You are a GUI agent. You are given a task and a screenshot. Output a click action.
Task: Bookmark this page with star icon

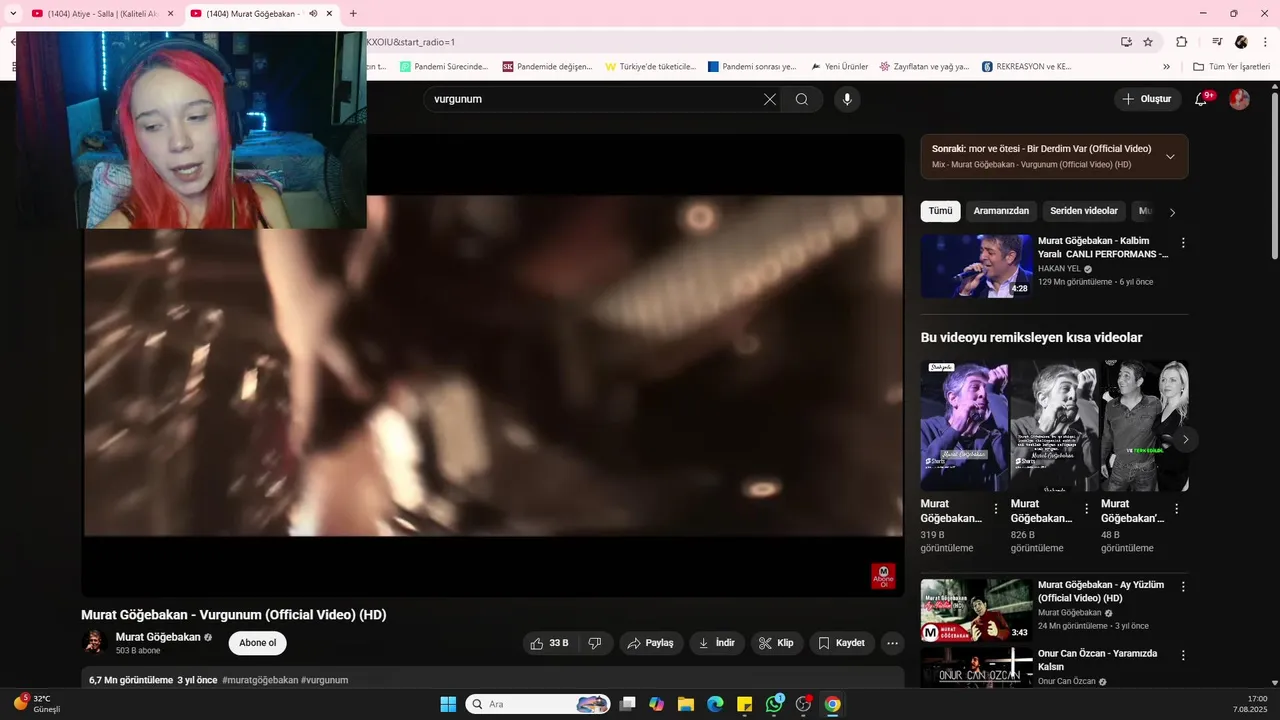(1148, 42)
